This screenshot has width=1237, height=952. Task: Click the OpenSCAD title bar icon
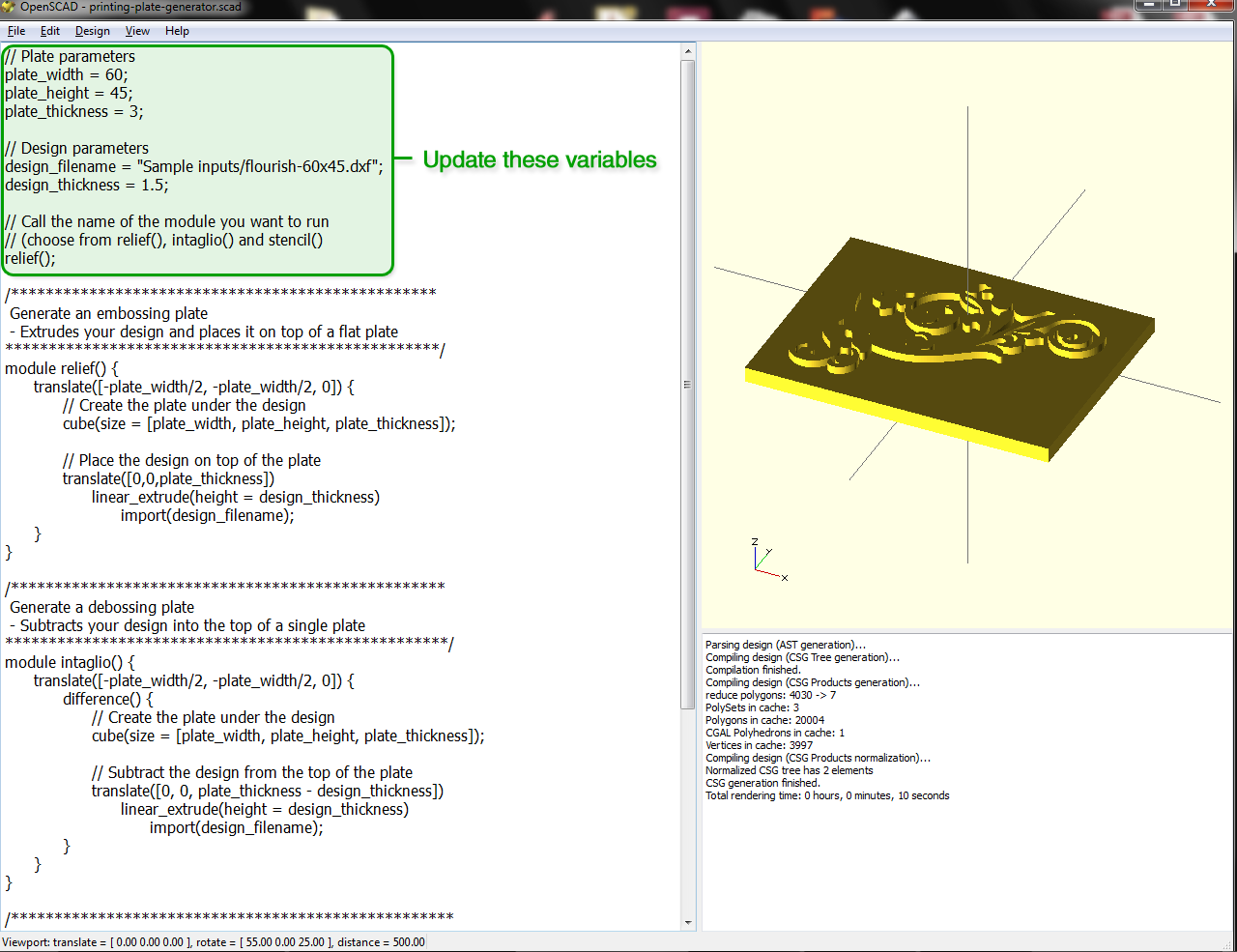point(9,7)
